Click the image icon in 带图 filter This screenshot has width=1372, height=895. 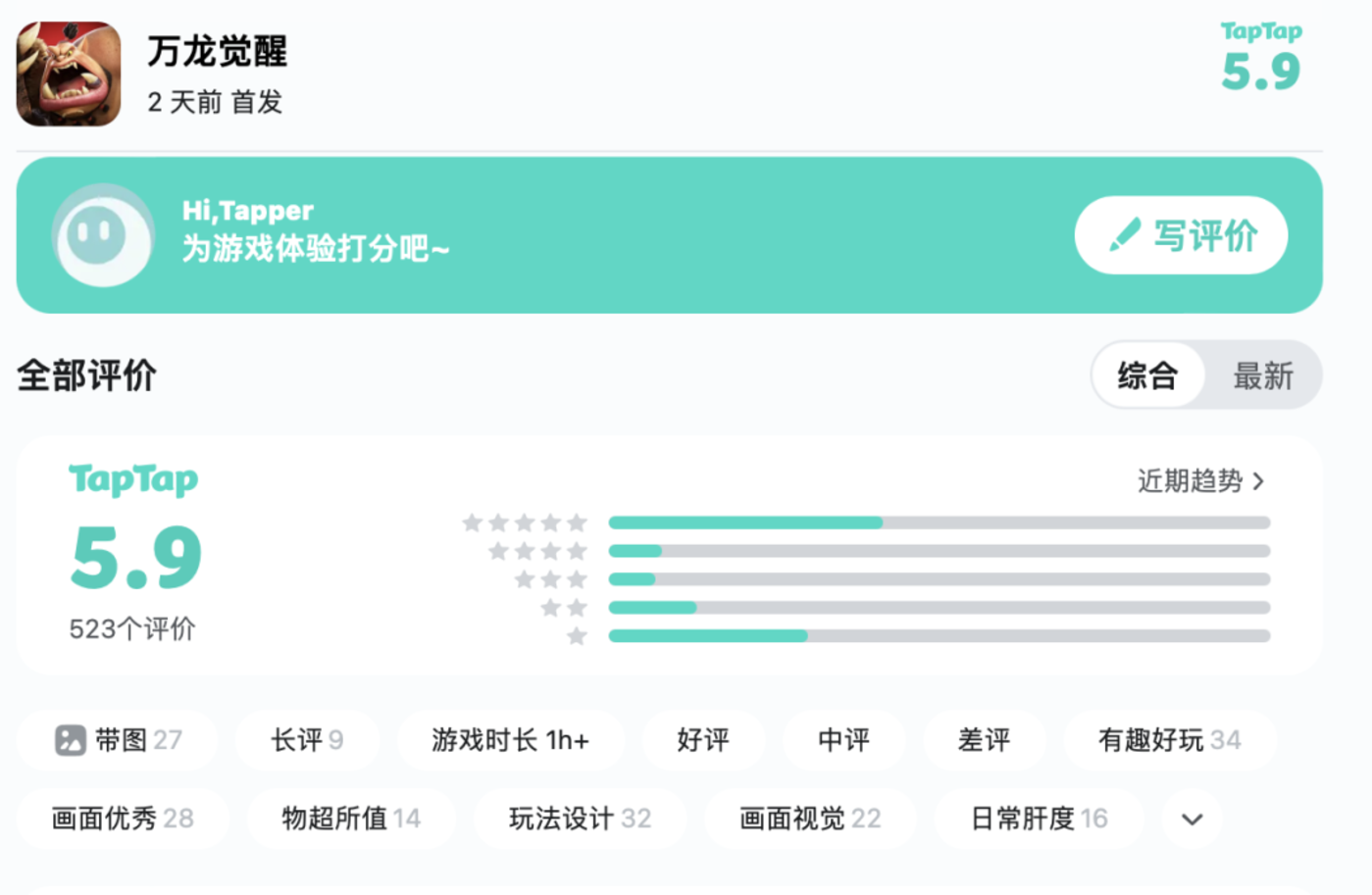pos(71,740)
